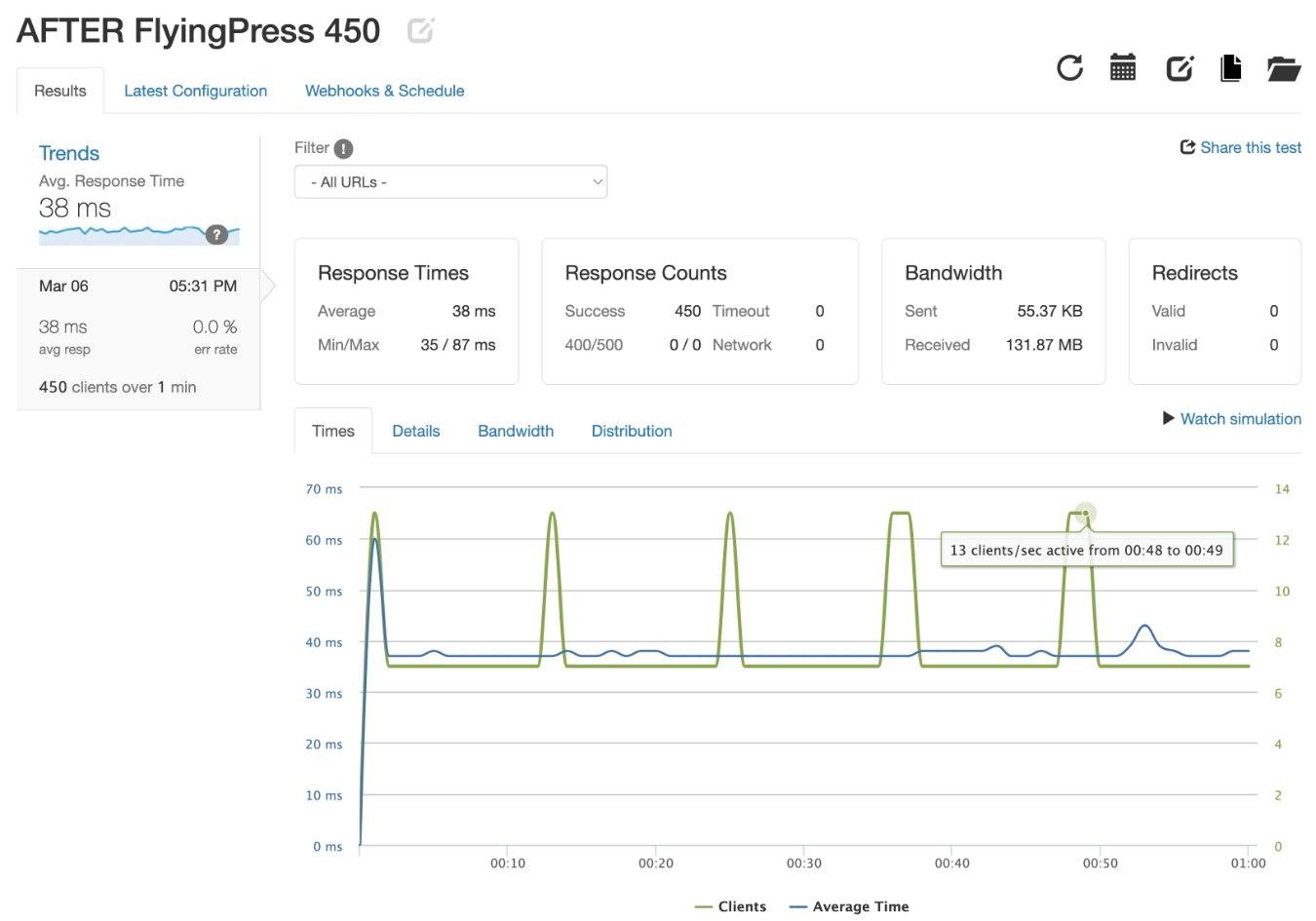Click the 0.0 % err rate value
1316x921 pixels.
click(214, 326)
